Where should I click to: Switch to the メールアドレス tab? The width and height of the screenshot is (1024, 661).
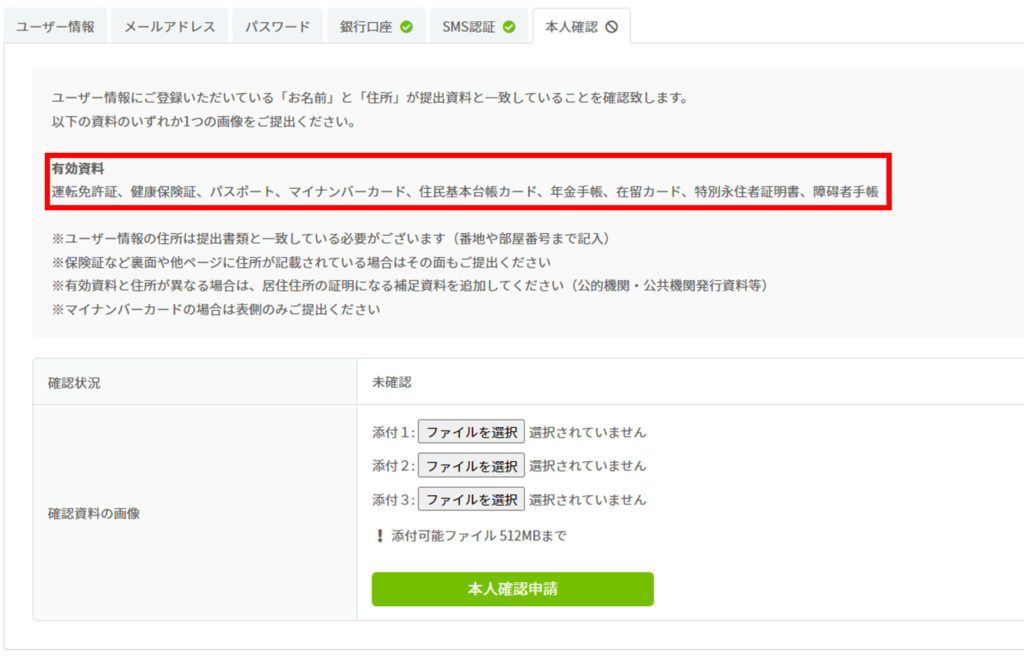(x=169, y=27)
